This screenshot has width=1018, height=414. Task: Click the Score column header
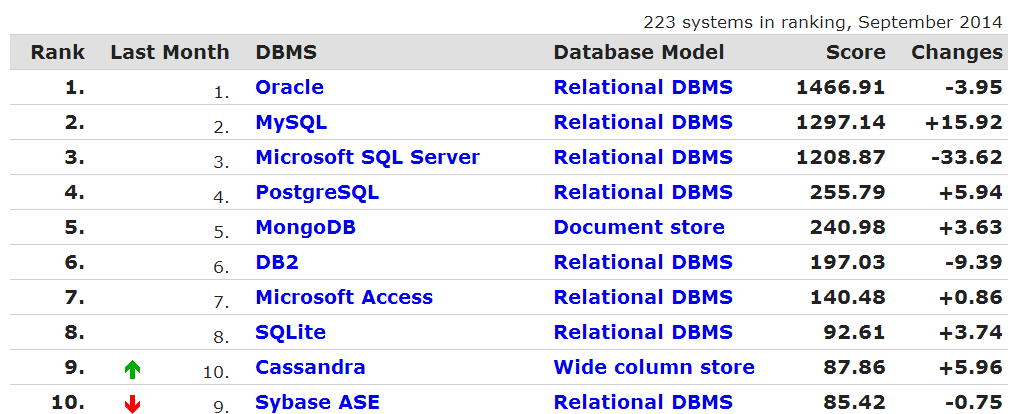pos(855,53)
